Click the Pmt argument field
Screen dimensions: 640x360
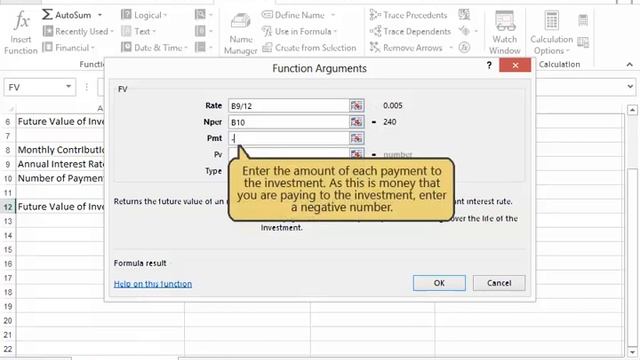[289, 138]
